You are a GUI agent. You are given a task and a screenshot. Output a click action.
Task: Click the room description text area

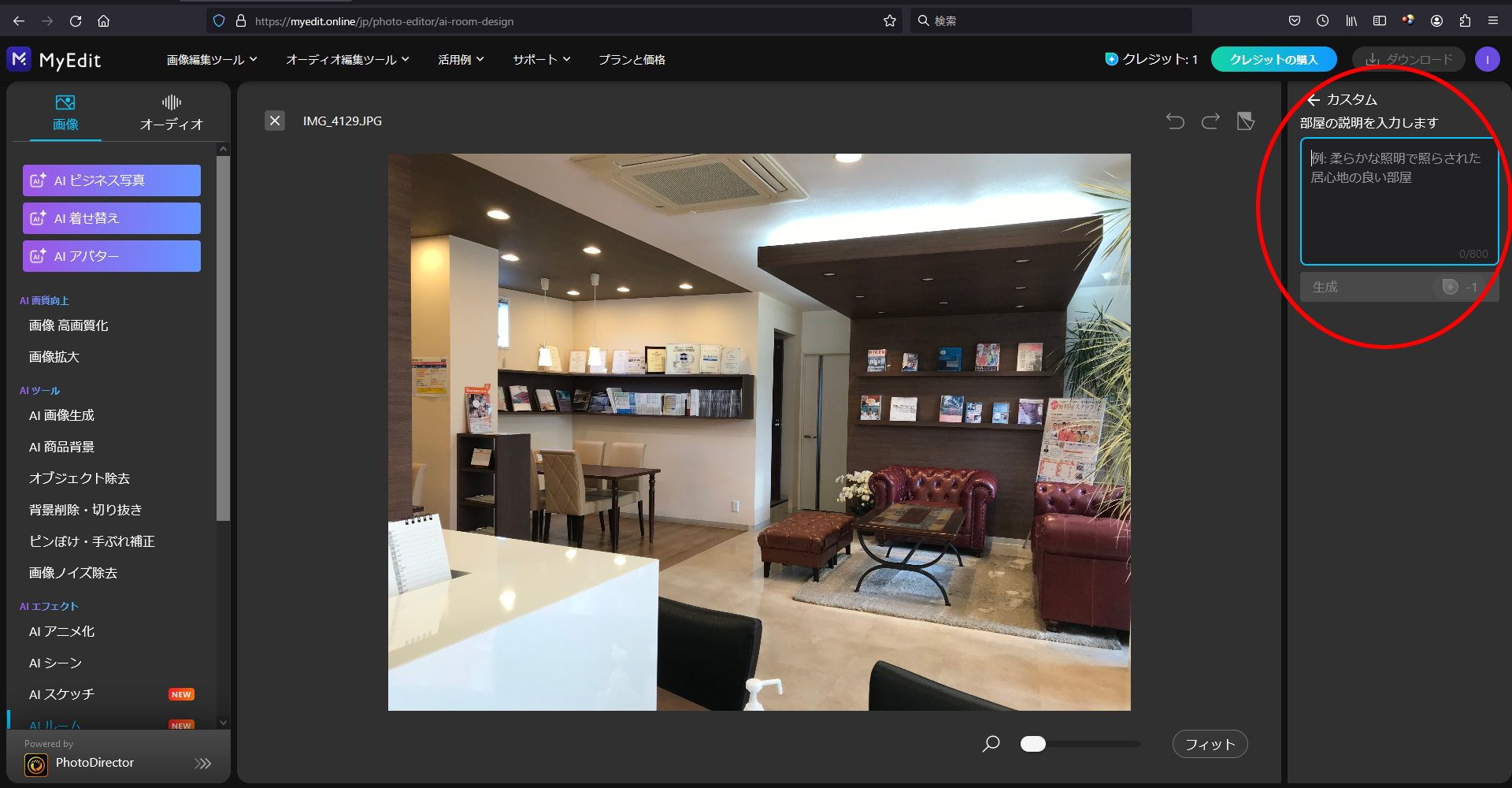pyautogui.click(x=1399, y=202)
